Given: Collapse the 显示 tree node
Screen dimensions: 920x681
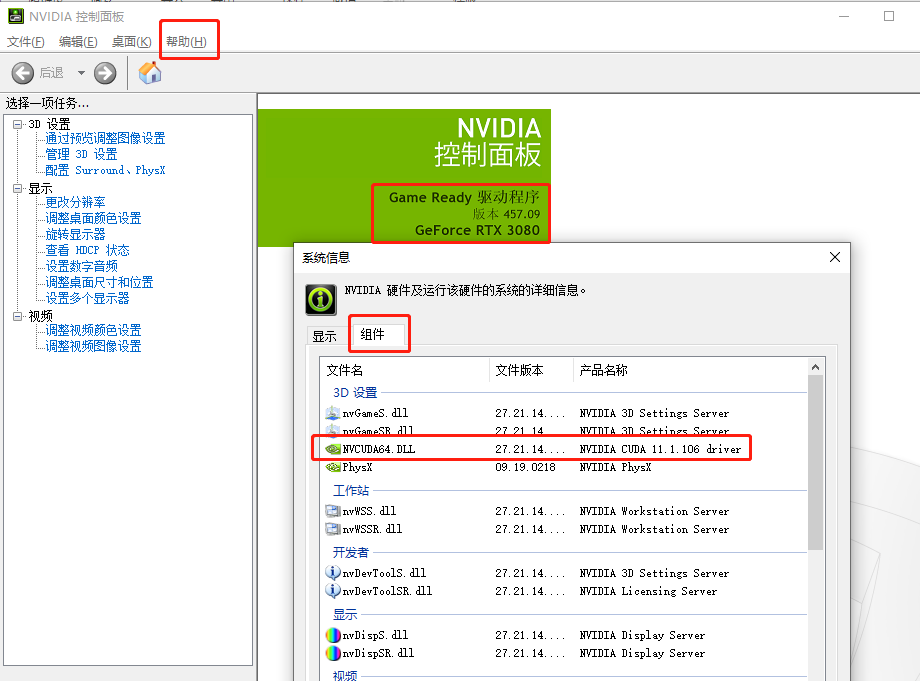Looking at the screenshot, I should click(x=18, y=188).
